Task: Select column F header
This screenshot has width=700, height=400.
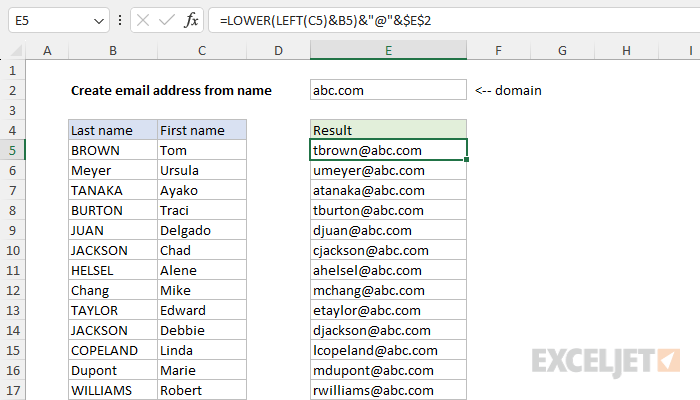Action: tap(499, 50)
